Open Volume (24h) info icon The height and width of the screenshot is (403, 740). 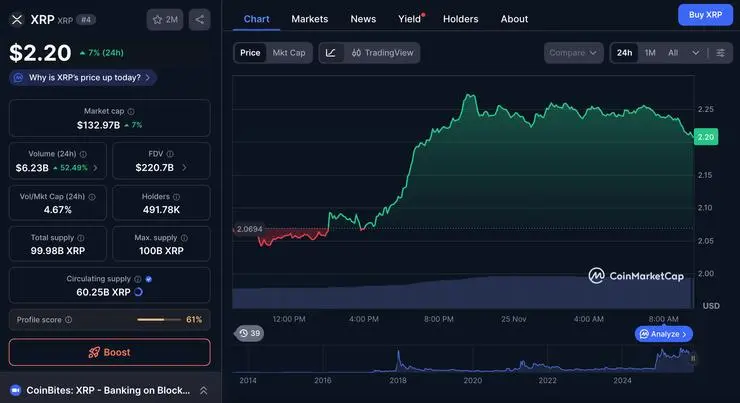click(83, 154)
